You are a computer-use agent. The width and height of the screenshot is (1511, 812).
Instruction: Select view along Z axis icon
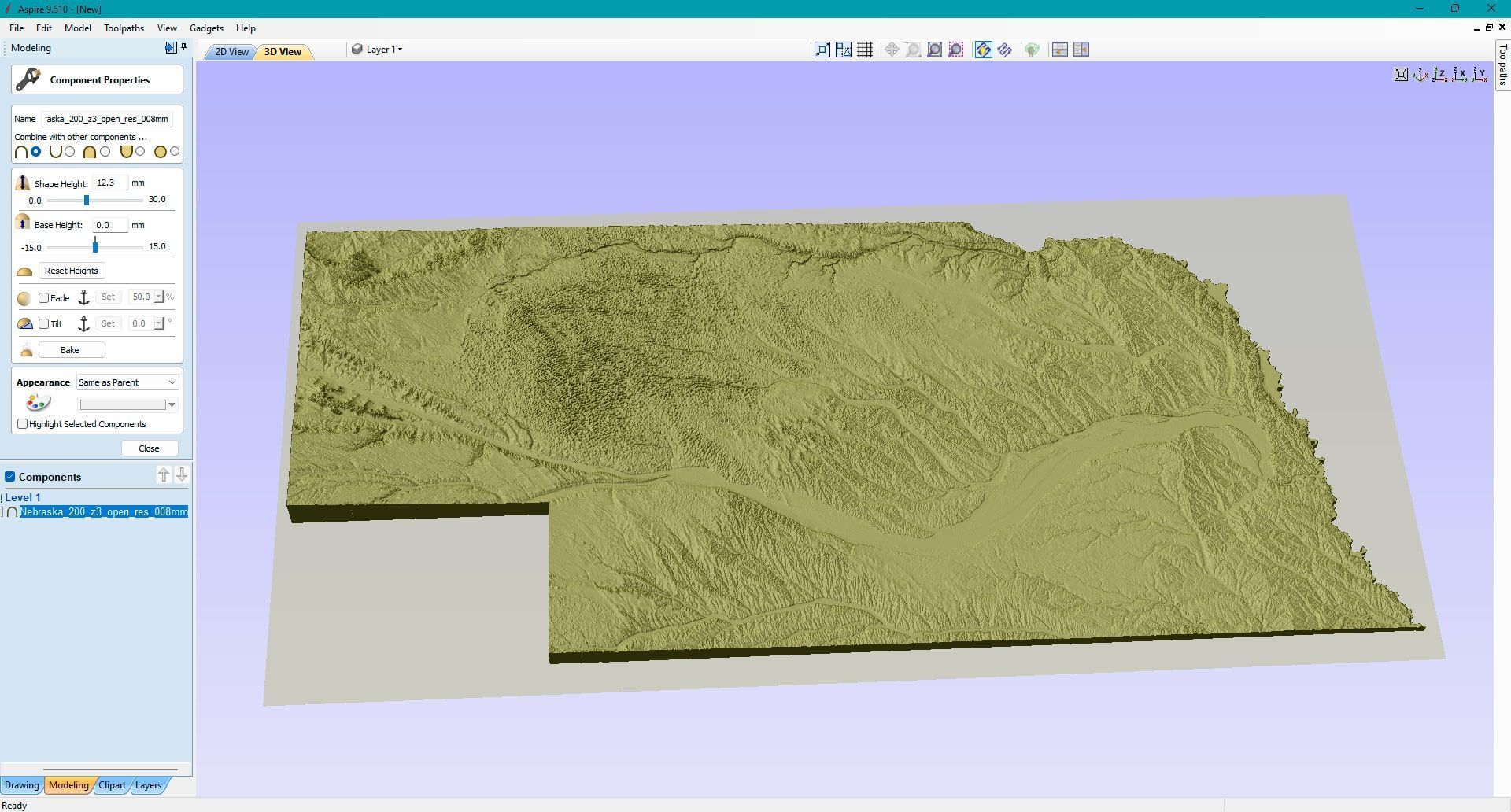(1440, 75)
